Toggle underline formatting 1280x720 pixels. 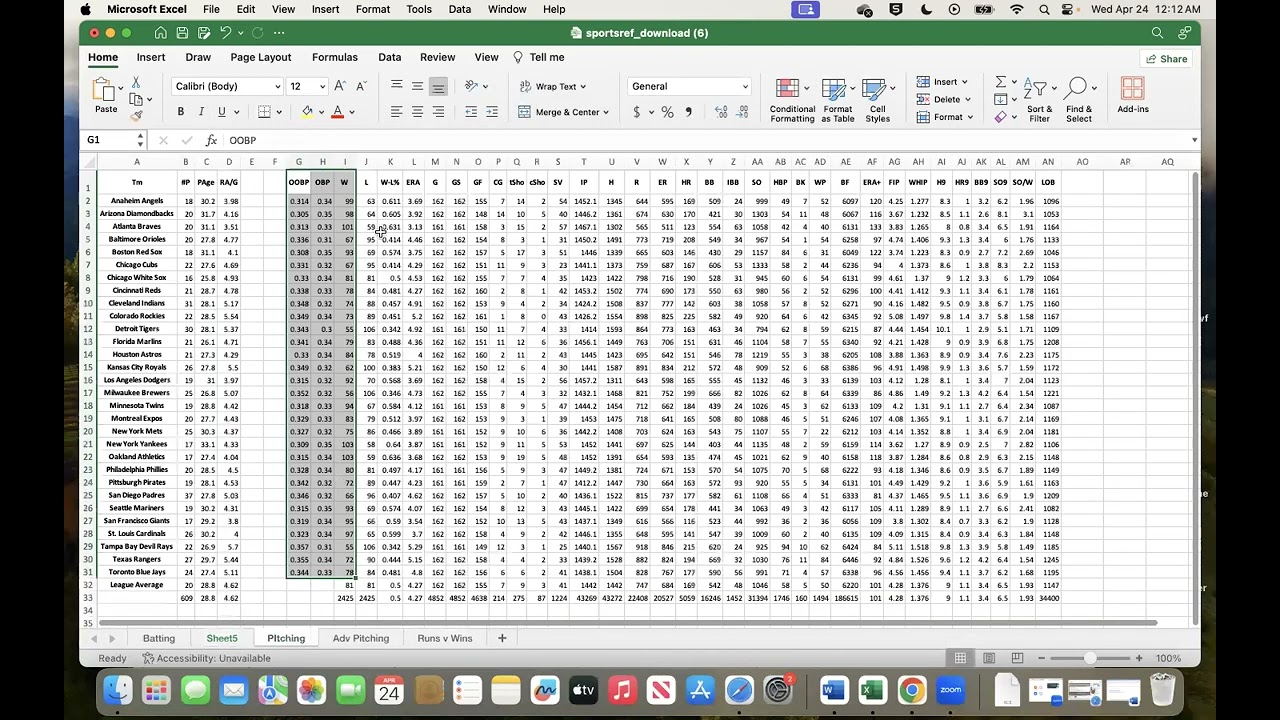222,112
